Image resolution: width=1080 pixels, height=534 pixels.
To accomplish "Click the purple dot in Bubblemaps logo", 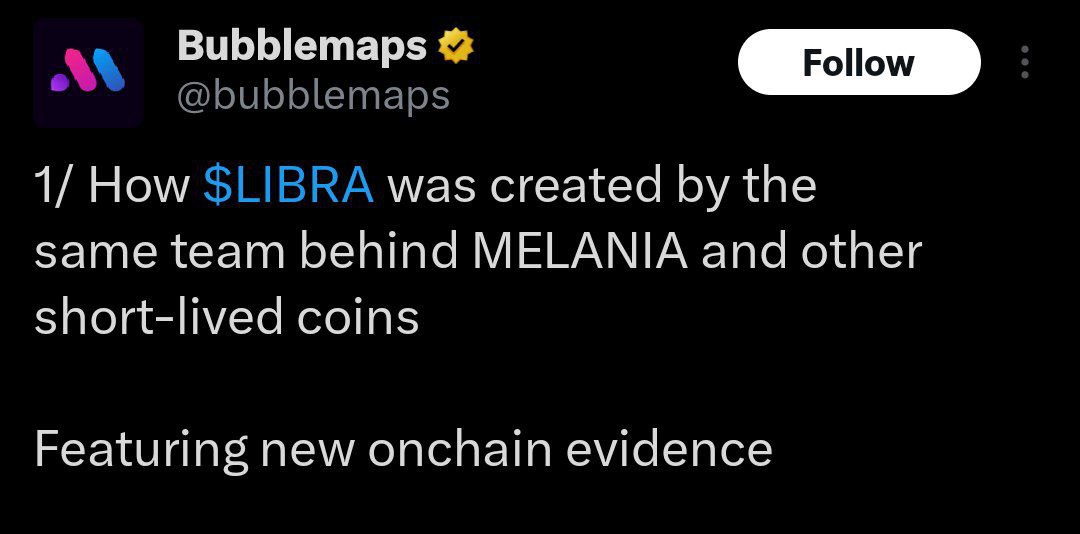I will pyautogui.click(x=61, y=83).
